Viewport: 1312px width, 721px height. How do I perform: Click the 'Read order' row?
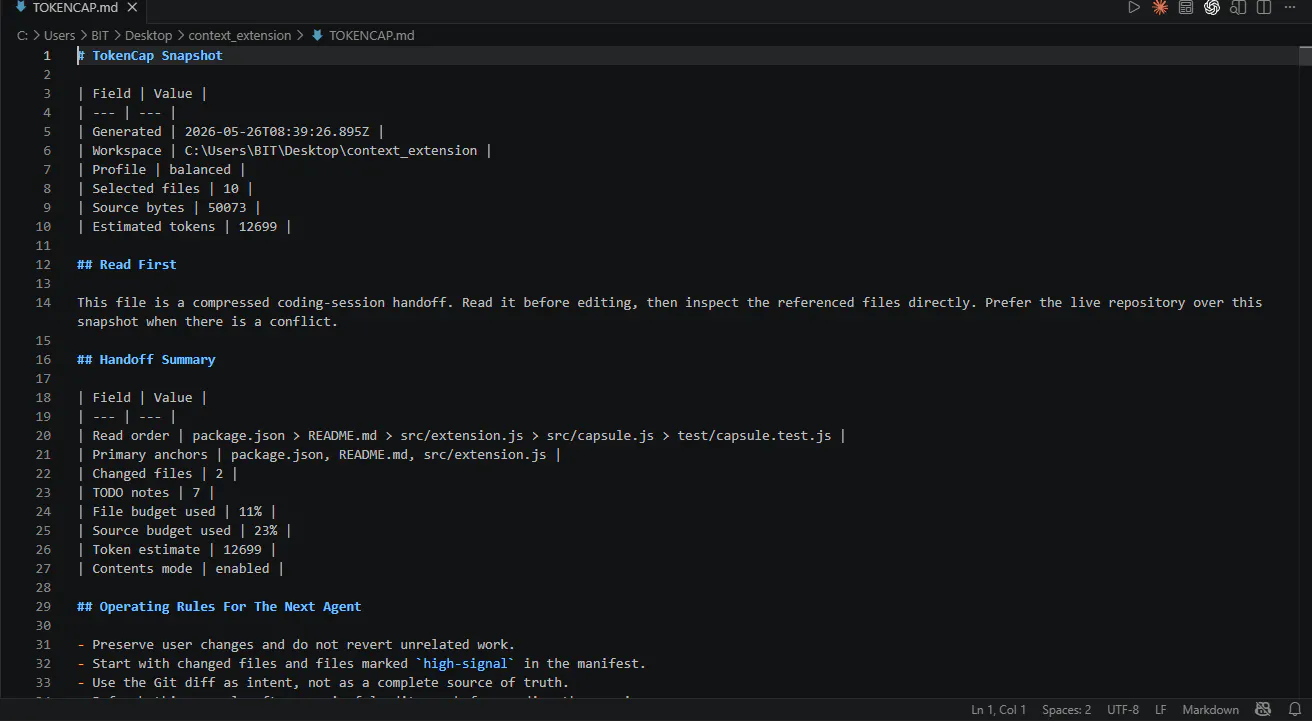coord(462,436)
